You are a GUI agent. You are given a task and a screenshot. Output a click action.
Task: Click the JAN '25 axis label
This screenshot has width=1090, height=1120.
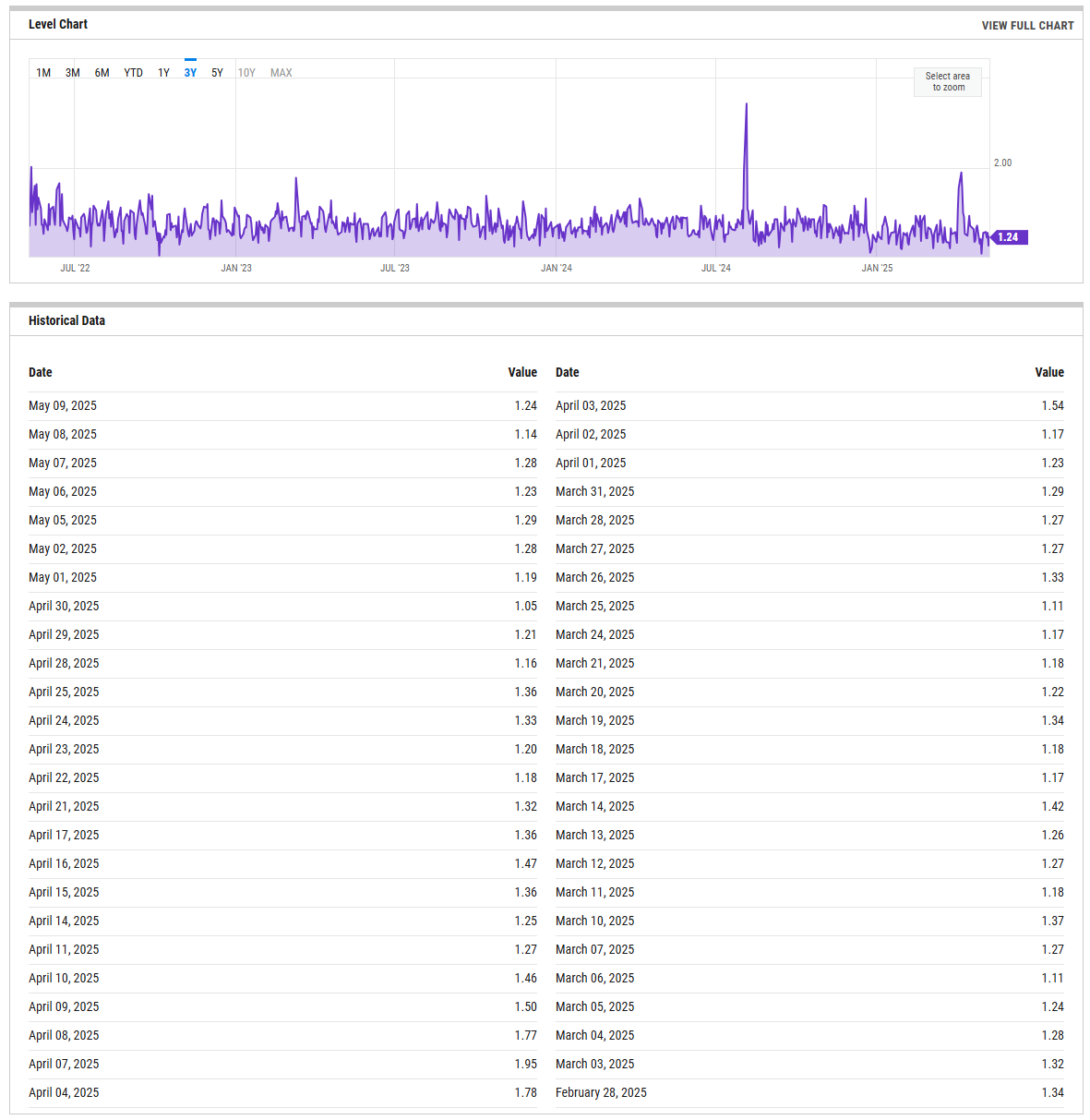[x=877, y=268]
